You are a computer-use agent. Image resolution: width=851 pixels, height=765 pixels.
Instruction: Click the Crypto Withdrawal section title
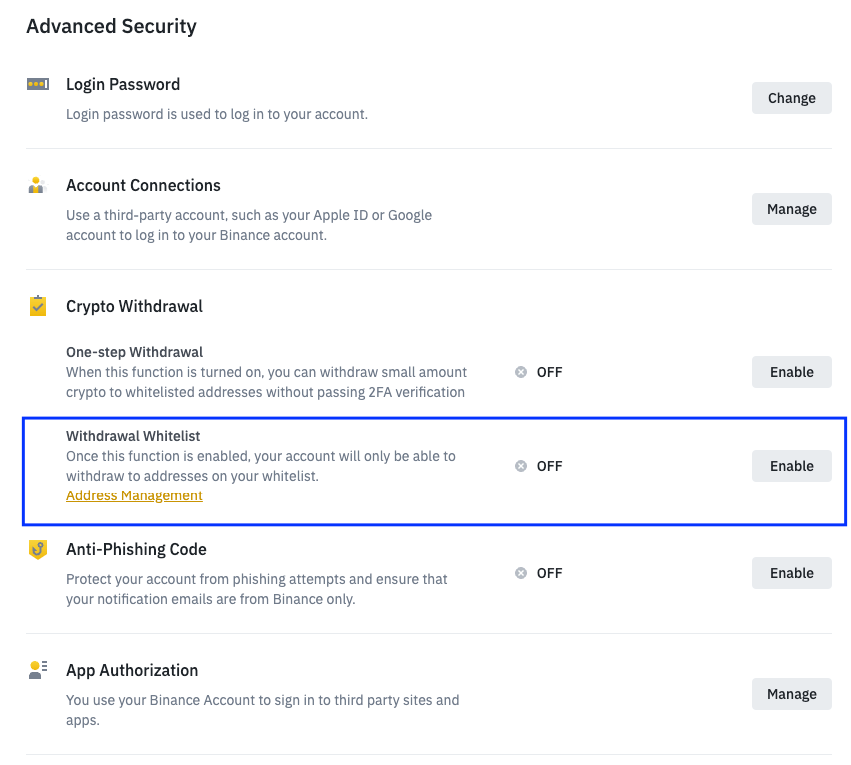point(134,306)
